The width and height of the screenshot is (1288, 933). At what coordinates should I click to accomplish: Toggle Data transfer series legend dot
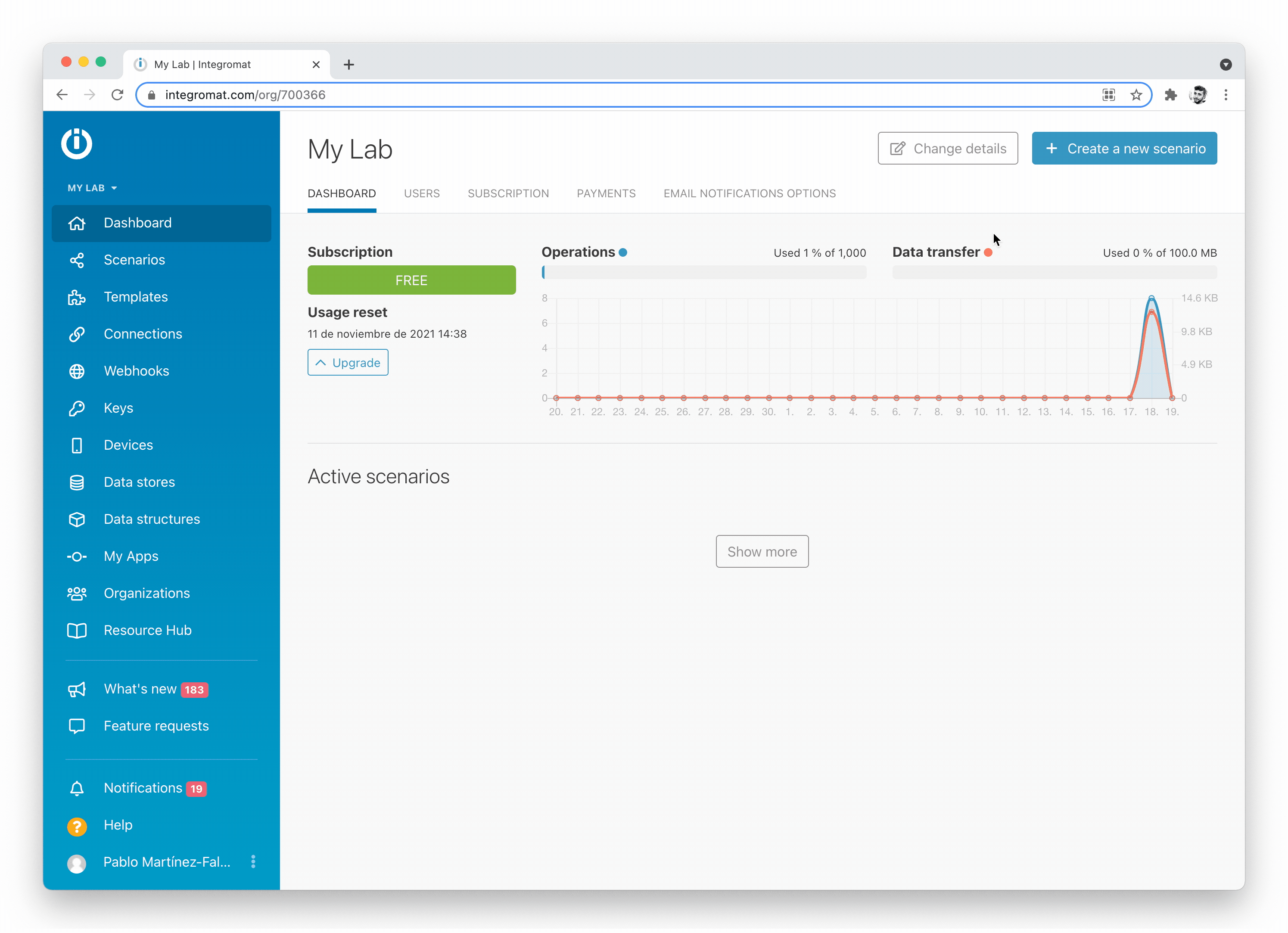click(988, 253)
